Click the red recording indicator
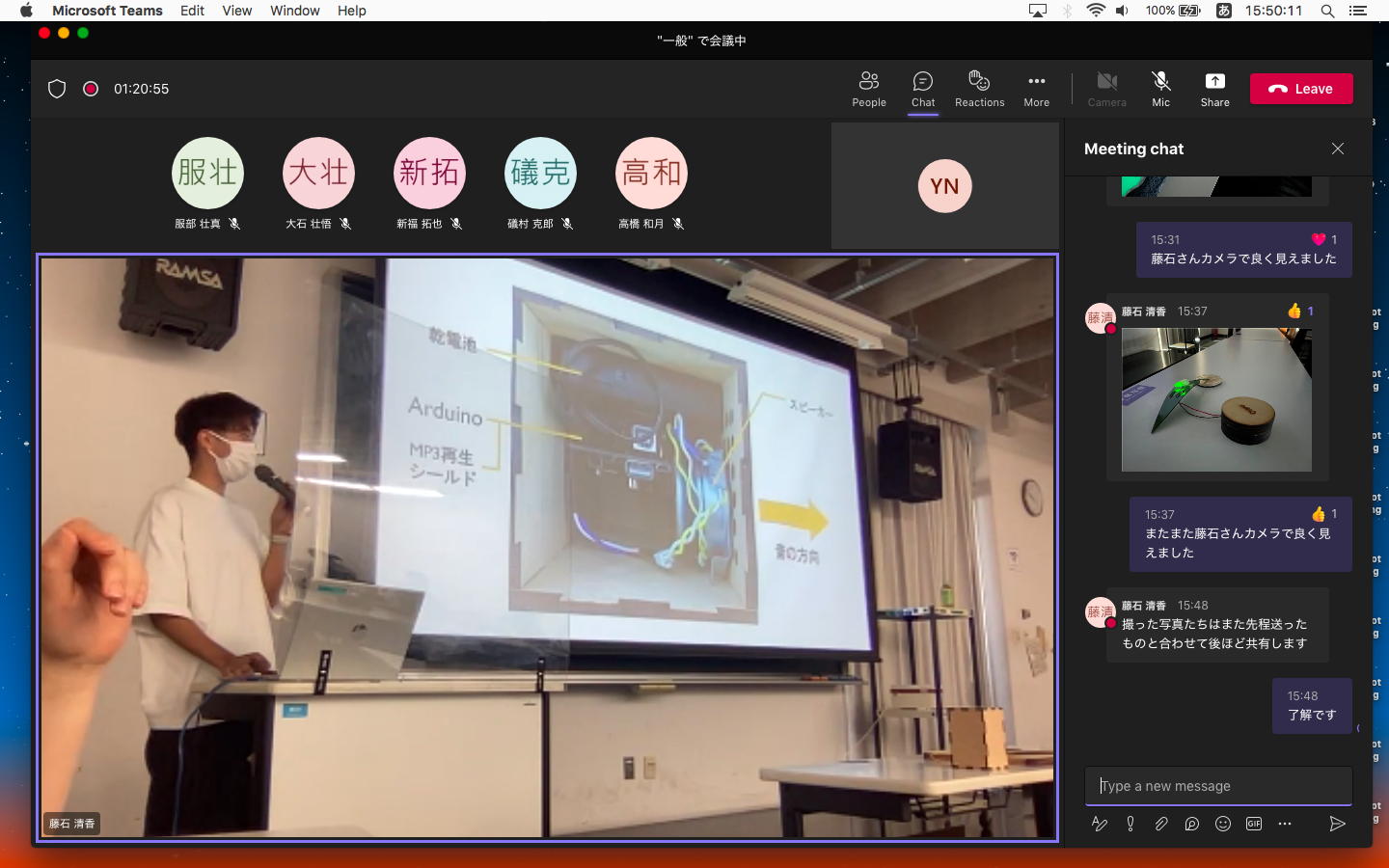 click(x=91, y=89)
